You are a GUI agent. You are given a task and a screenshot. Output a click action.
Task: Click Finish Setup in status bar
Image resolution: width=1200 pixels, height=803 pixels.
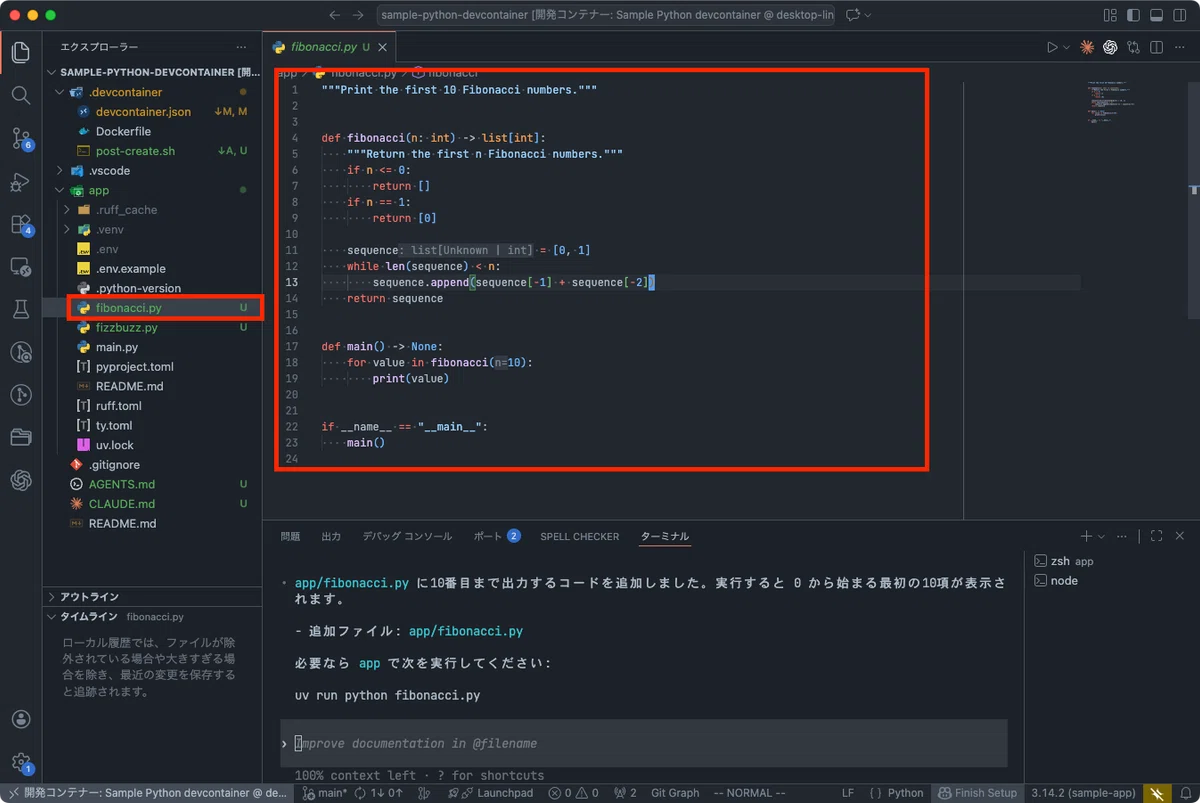point(976,793)
